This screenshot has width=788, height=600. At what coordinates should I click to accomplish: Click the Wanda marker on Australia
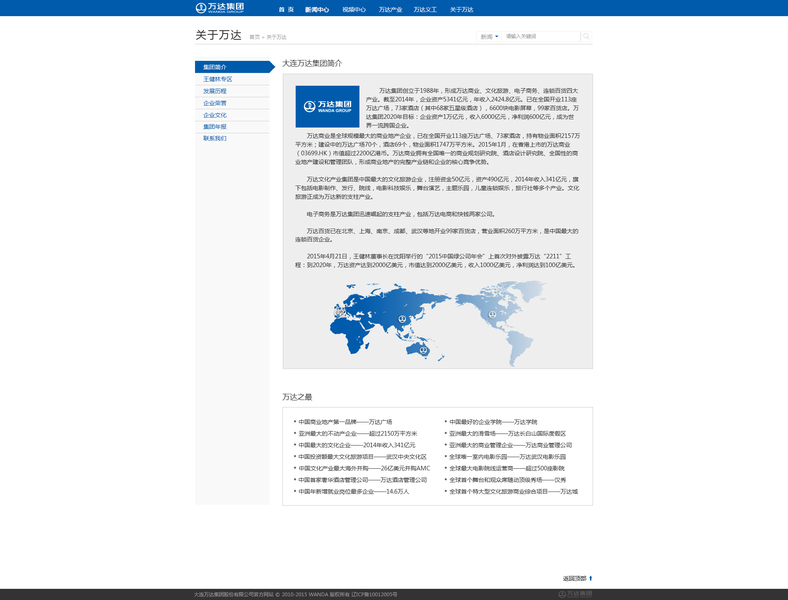[424, 350]
